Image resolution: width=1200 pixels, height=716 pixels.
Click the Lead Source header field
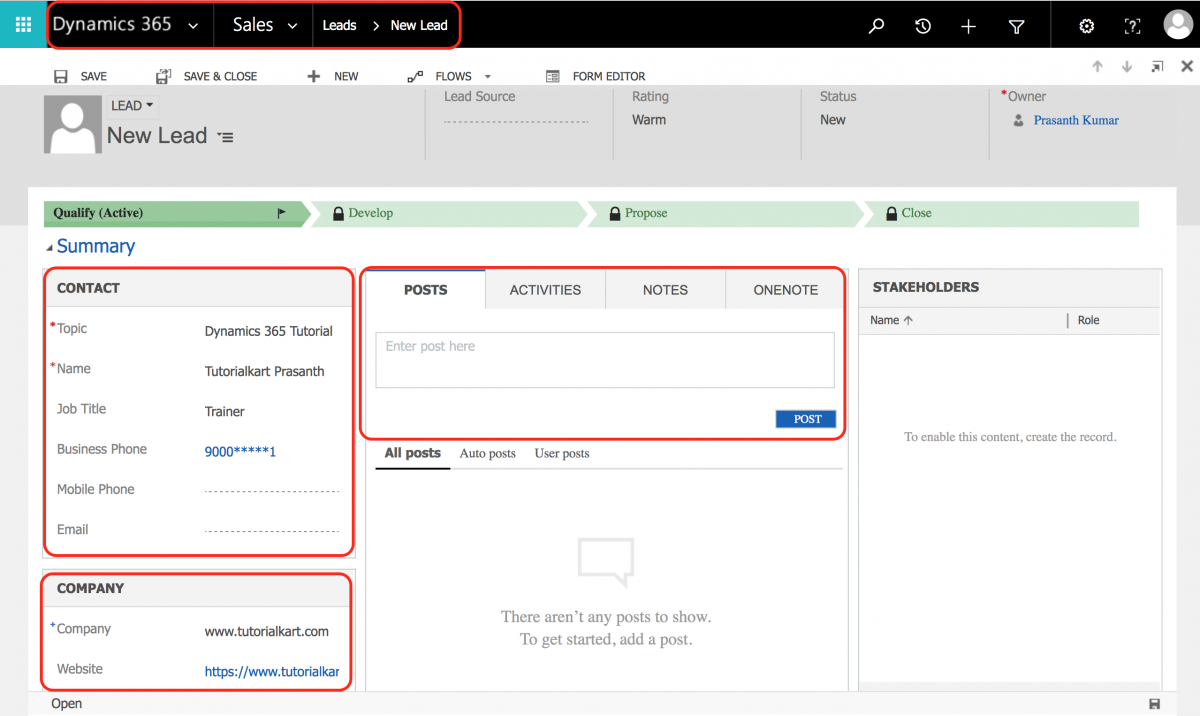(516, 121)
